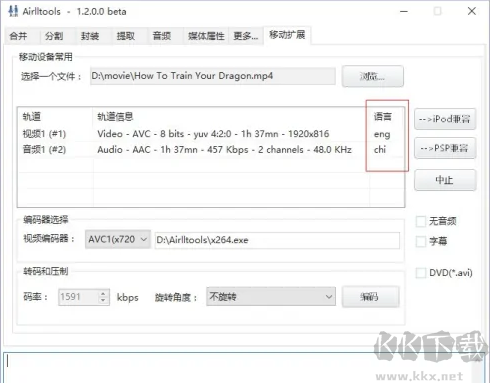
Task: Go to the 音频 tab
Action: (x=165, y=36)
